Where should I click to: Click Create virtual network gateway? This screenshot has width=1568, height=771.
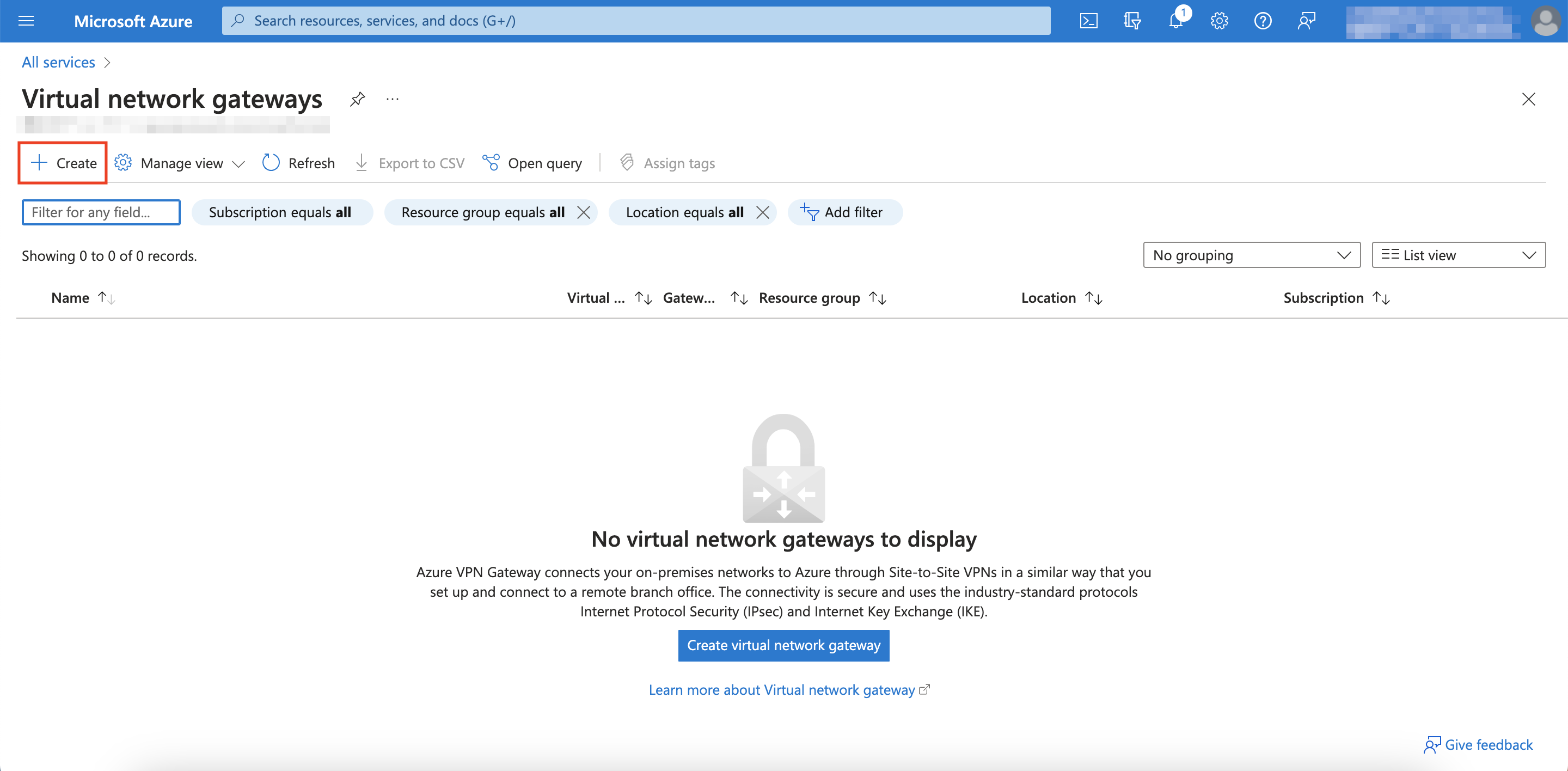tap(783, 645)
